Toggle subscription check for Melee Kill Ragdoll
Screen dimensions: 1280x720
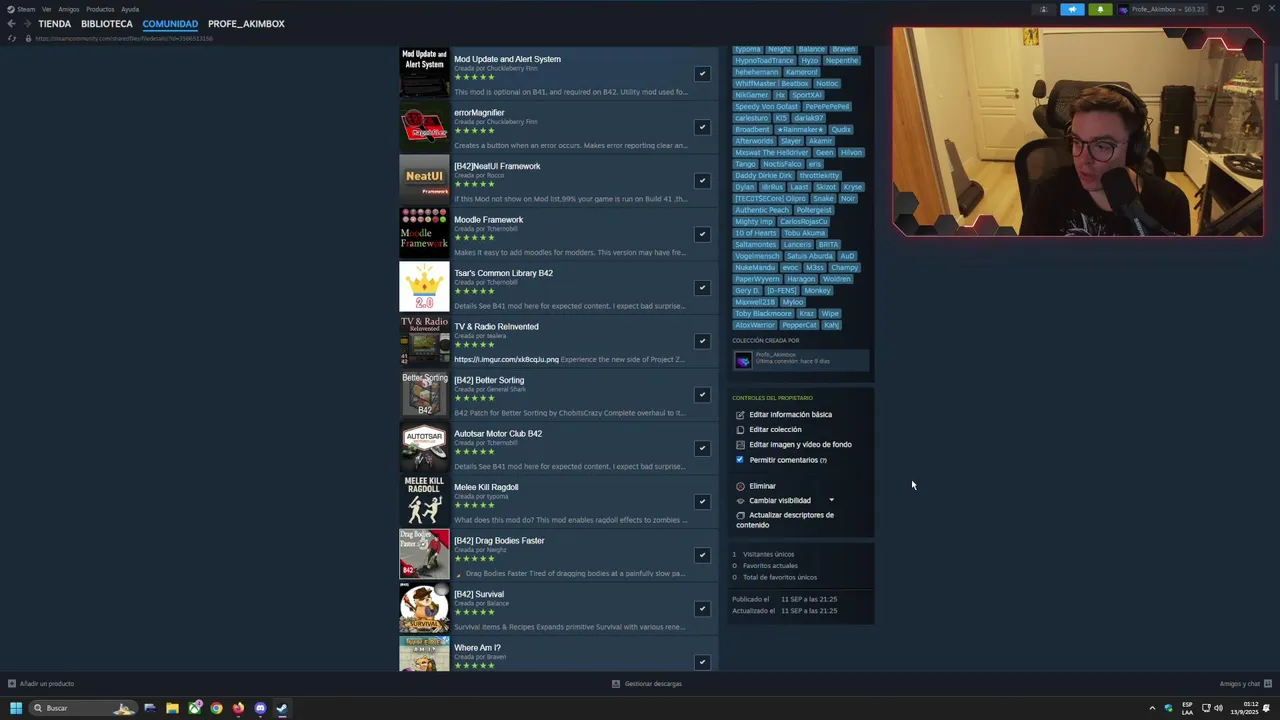(702, 501)
